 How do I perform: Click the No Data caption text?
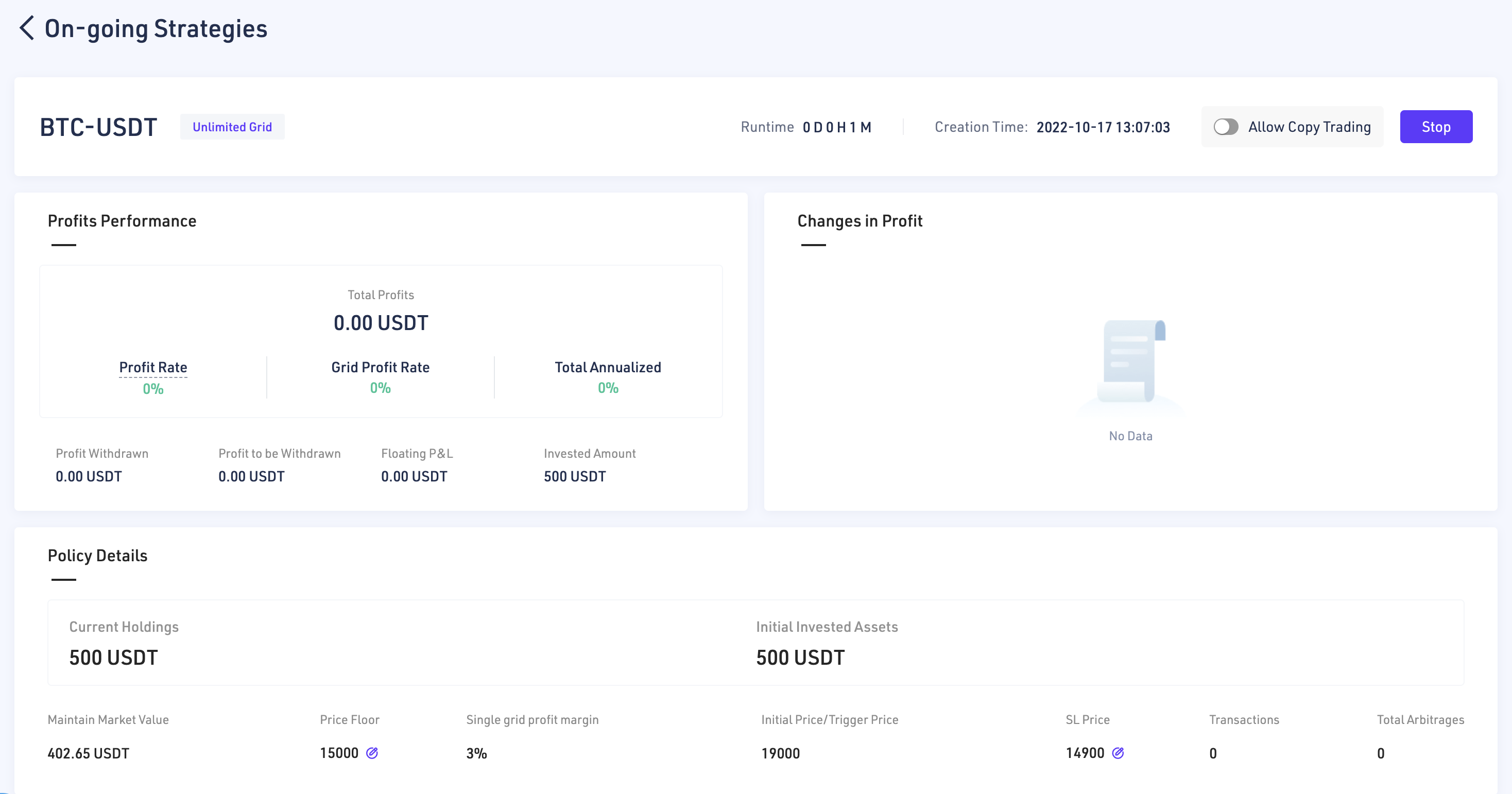pyautogui.click(x=1131, y=436)
